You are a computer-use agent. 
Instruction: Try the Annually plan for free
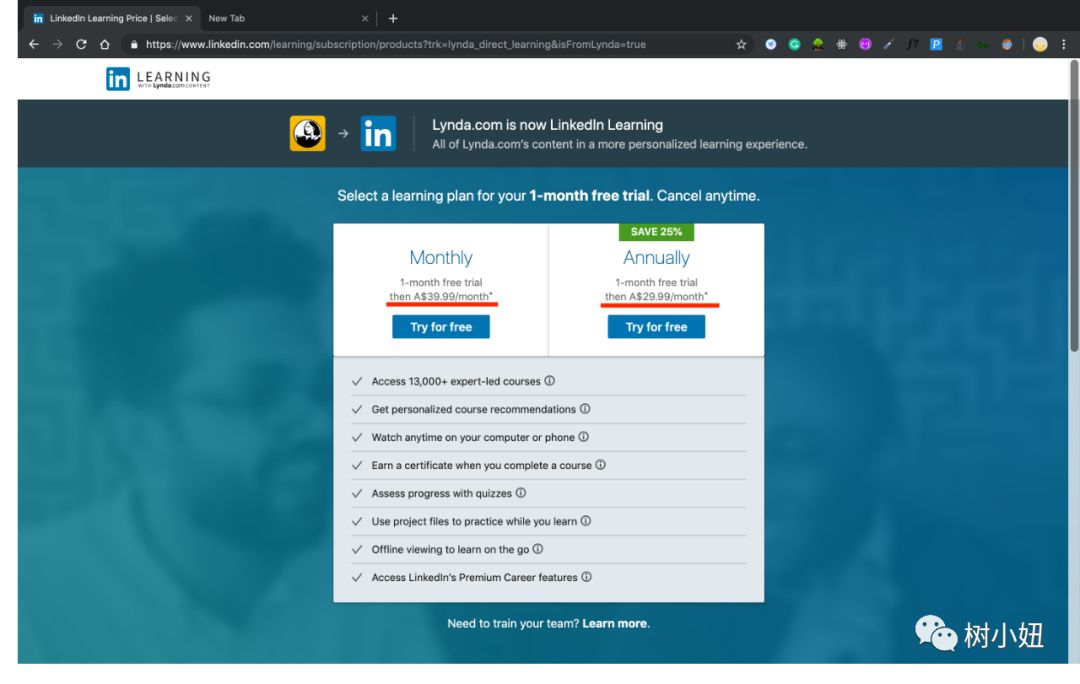tap(656, 327)
